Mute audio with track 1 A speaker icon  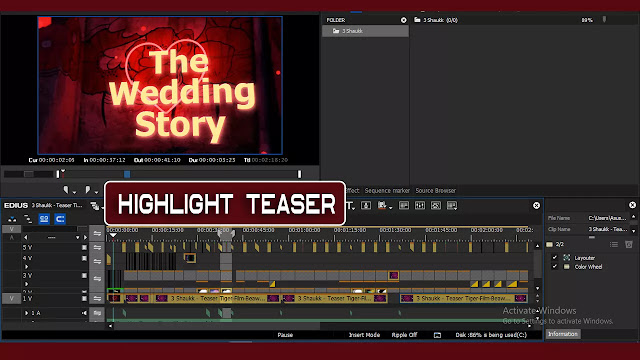click(84, 313)
